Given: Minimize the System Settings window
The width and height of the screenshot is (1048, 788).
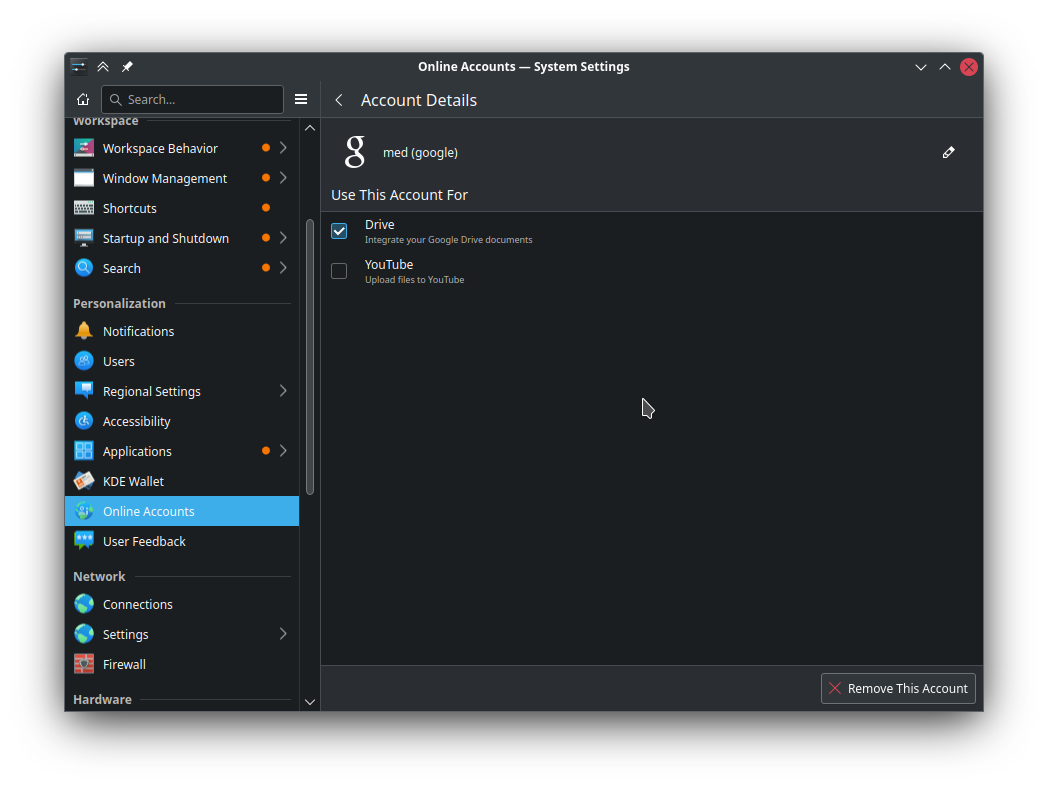Looking at the screenshot, I should point(921,67).
